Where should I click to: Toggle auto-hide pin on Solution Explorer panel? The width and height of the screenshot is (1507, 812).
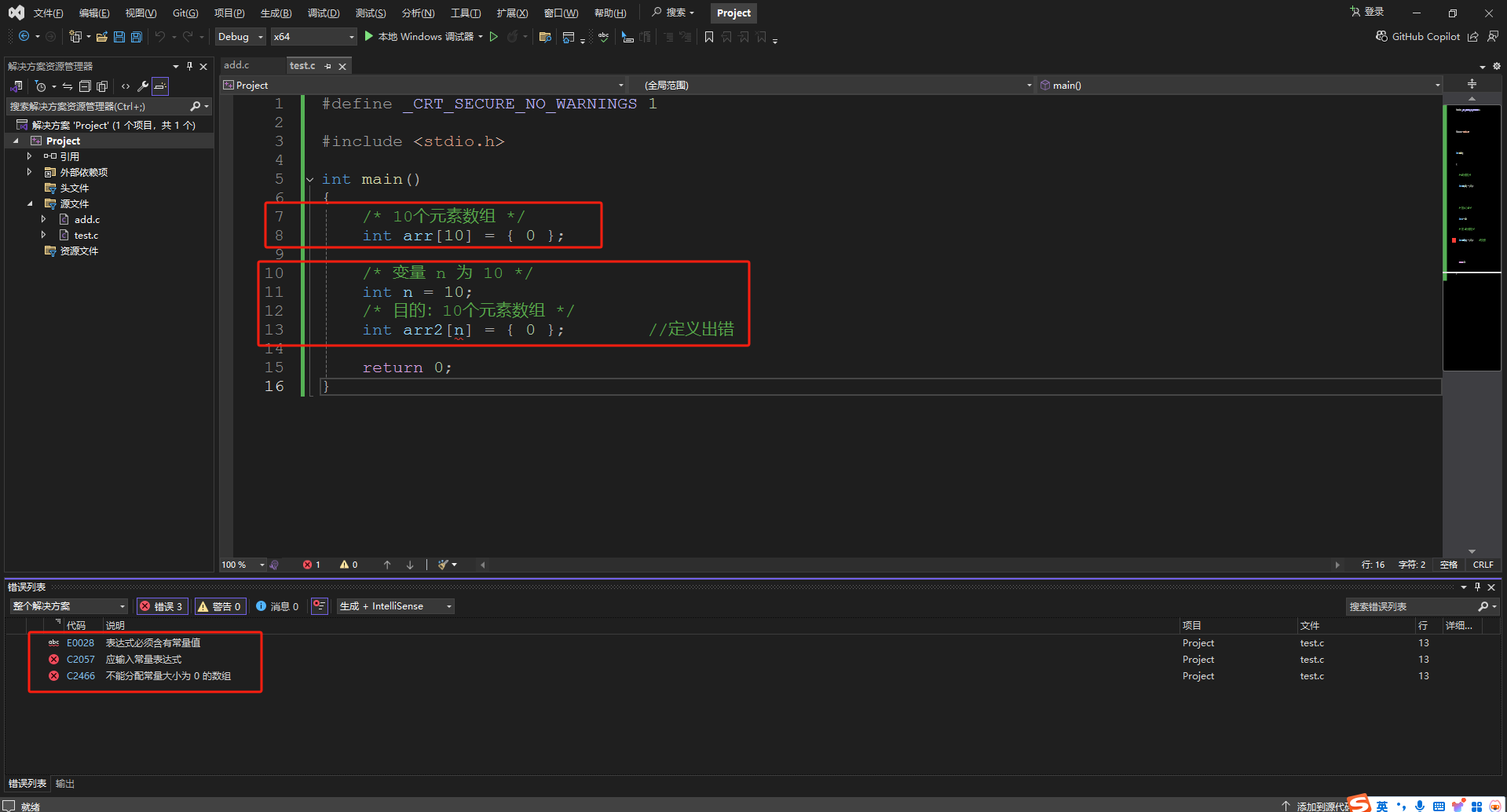point(189,67)
